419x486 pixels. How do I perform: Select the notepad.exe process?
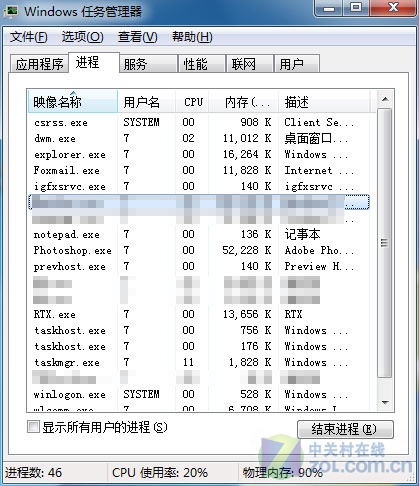pos(199,234)
